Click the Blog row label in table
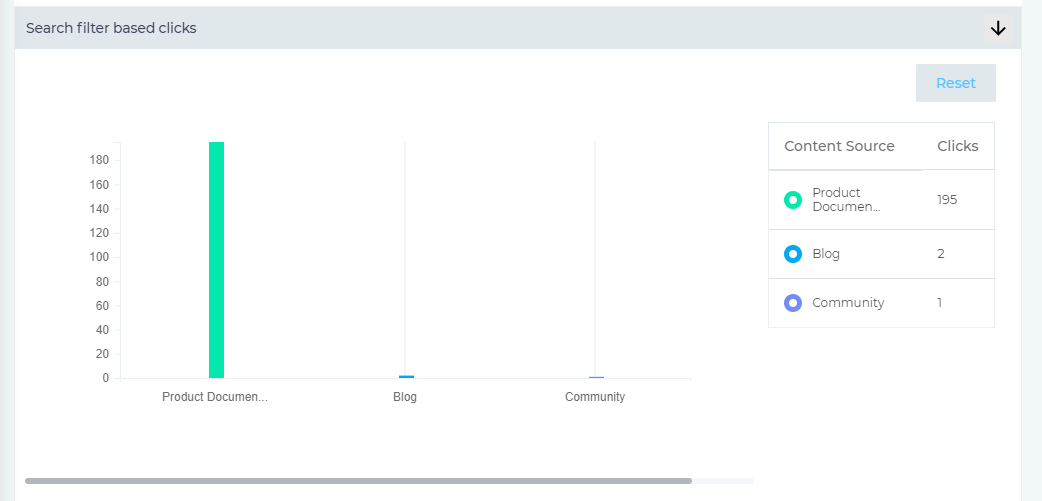Image resolution: width=1042 pixels, height=501 pixels. (x=826, y=254)
